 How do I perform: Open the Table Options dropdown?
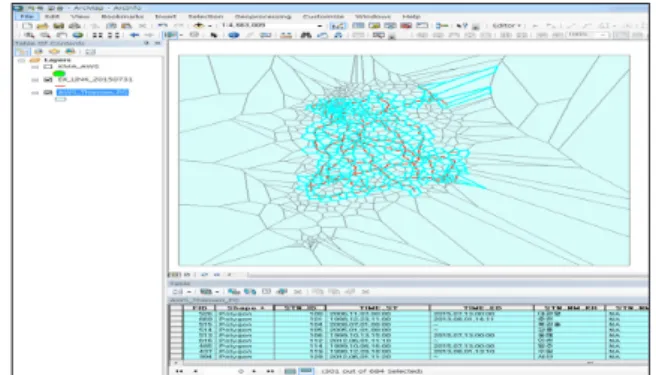click(182, 292)
